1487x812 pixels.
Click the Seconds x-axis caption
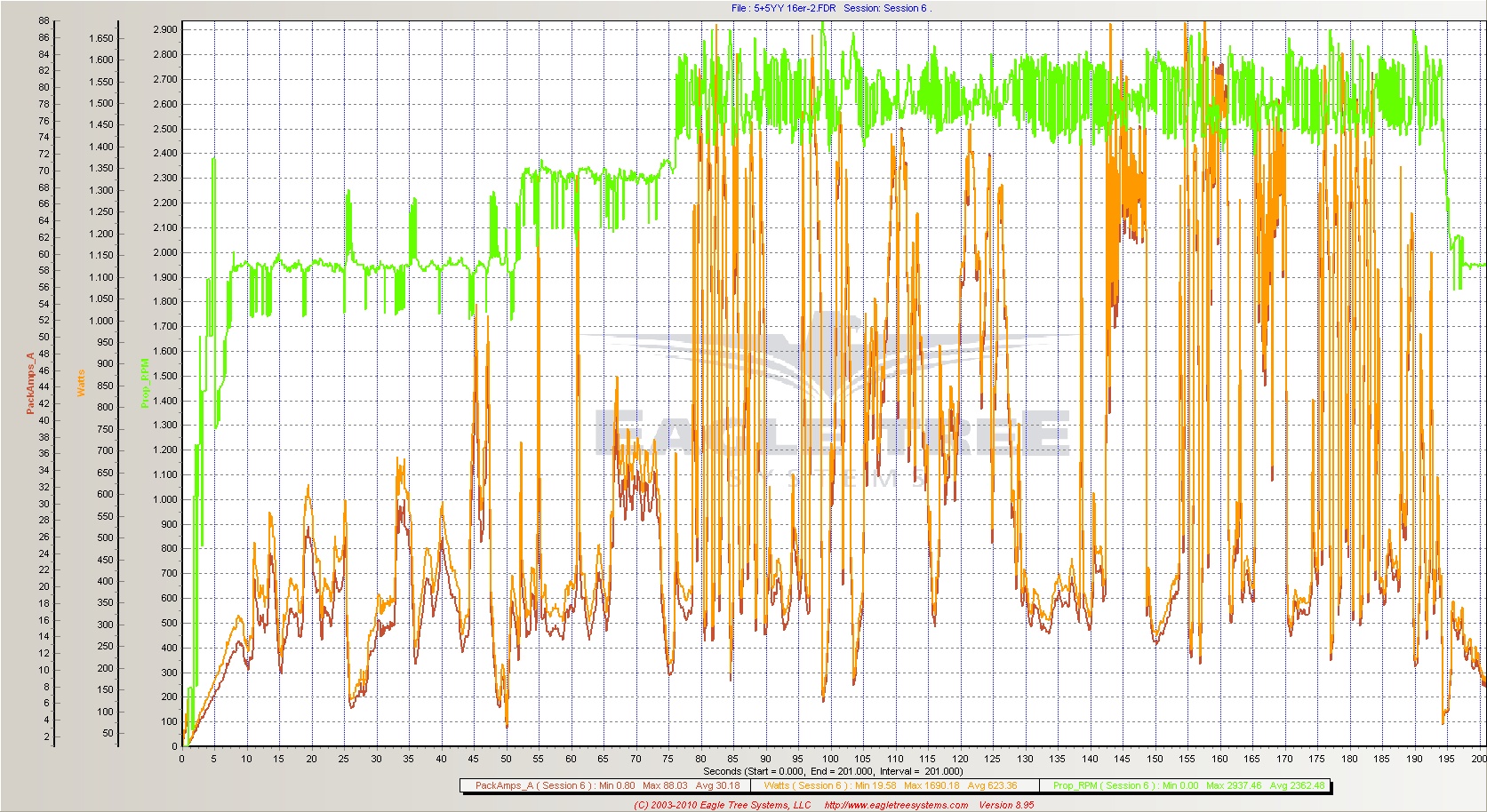click(x=833, y=771)
